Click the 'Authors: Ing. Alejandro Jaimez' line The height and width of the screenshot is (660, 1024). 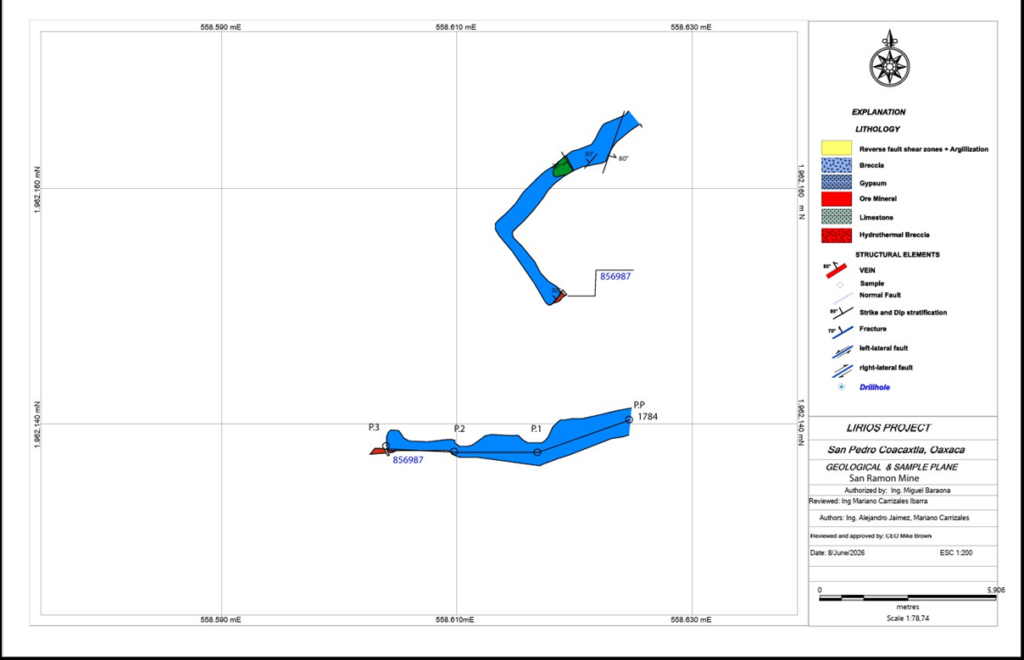pyautogui.click(x=894, y=518)
